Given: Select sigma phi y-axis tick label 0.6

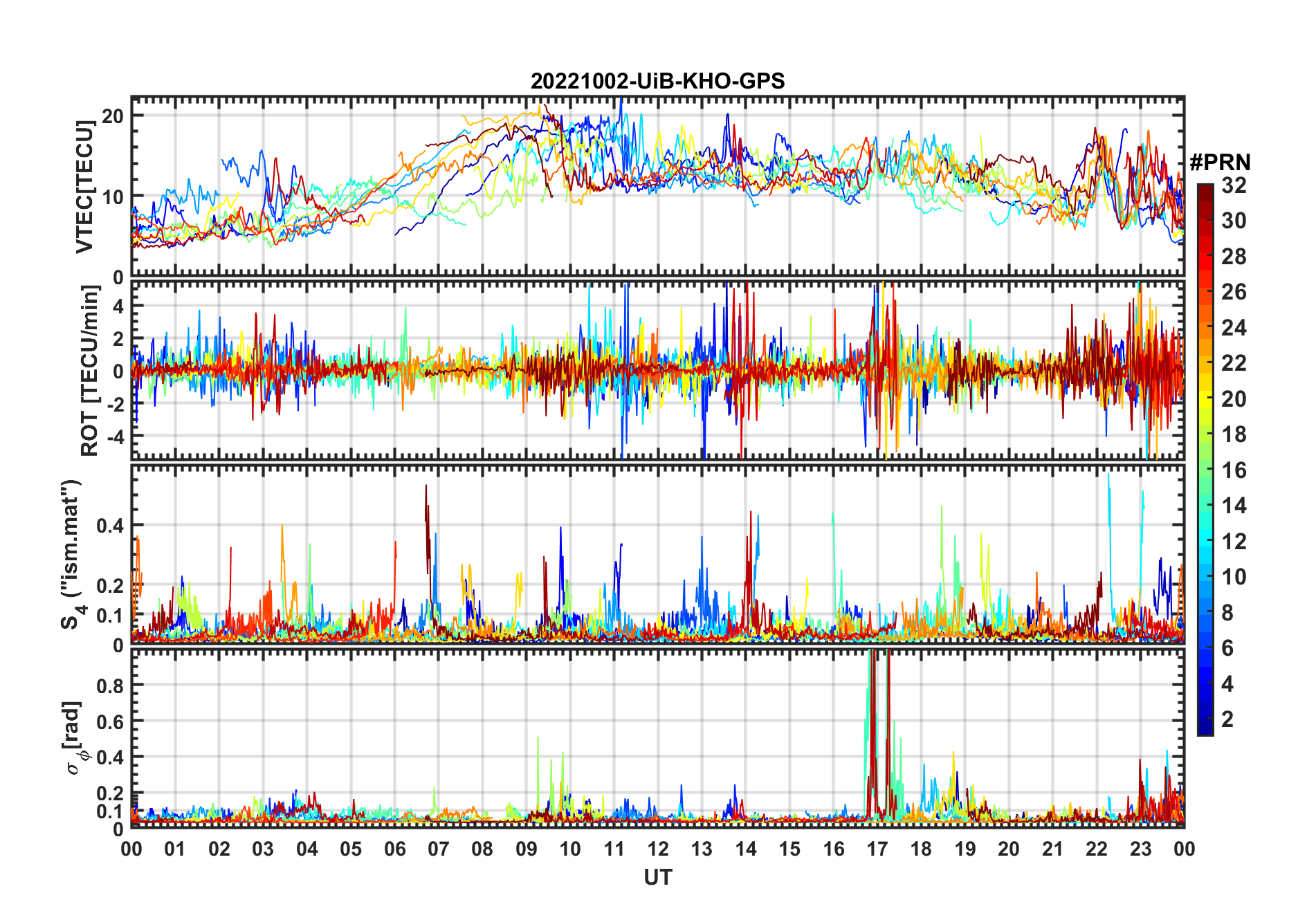Looking at the screenshot, I should 111,721.
